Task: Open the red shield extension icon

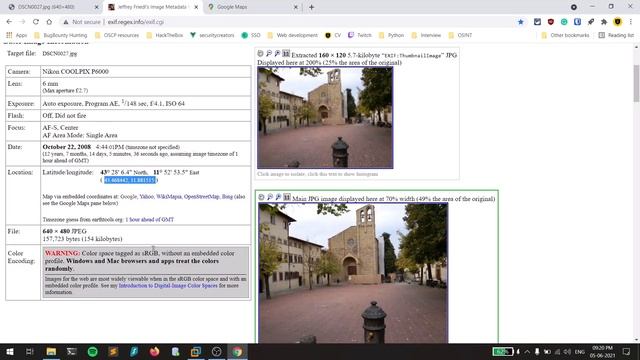Action: point(551,22)
